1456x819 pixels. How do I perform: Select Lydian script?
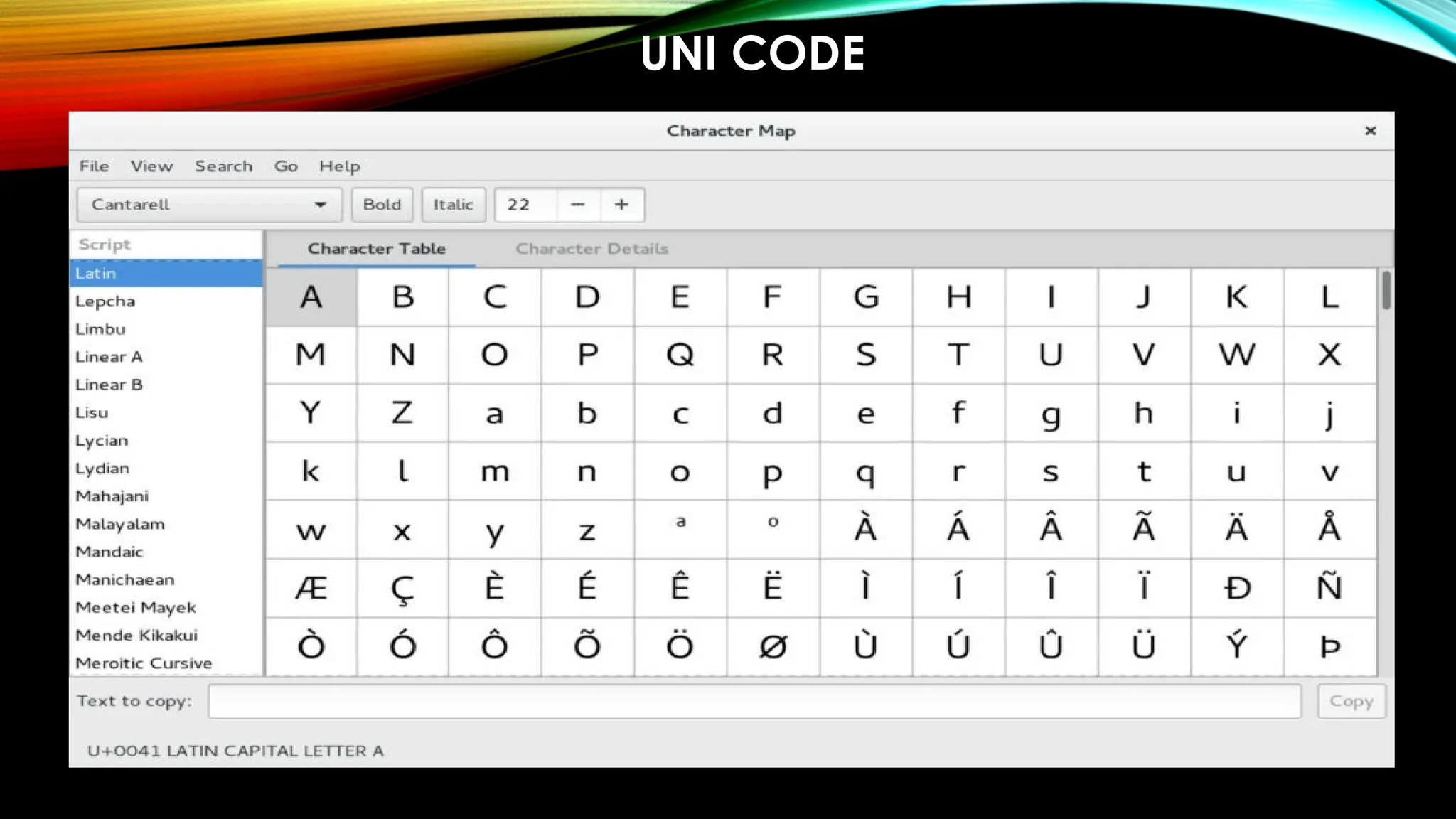pyautogui.click(x=166, y=469)
